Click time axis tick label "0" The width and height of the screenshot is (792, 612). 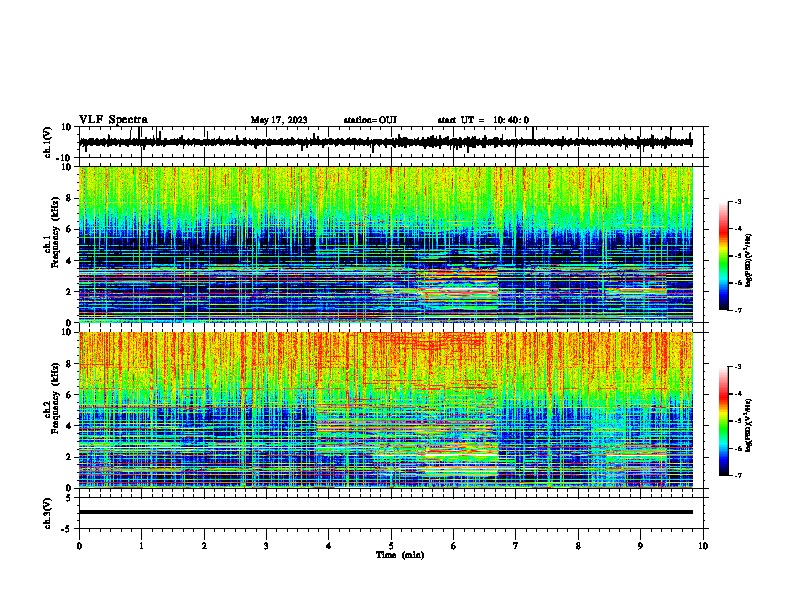79,546
